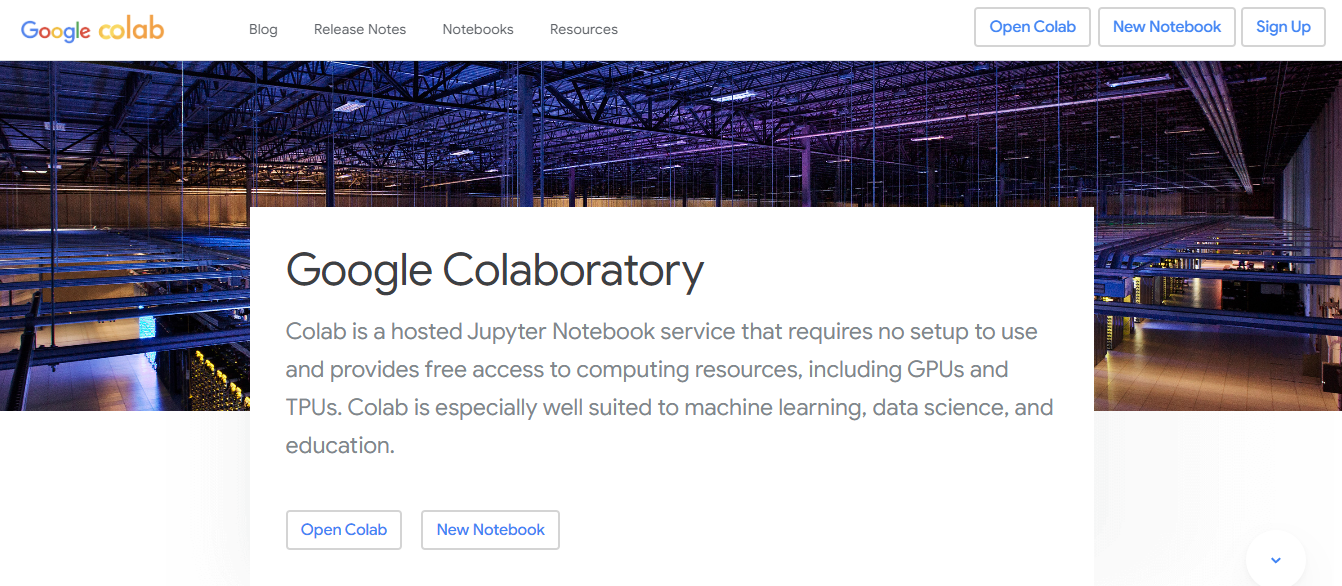Click the scroll-down chevron circle button
Image resolution: width=1342 pixels, height=586 pixels.
[1276, 560]
